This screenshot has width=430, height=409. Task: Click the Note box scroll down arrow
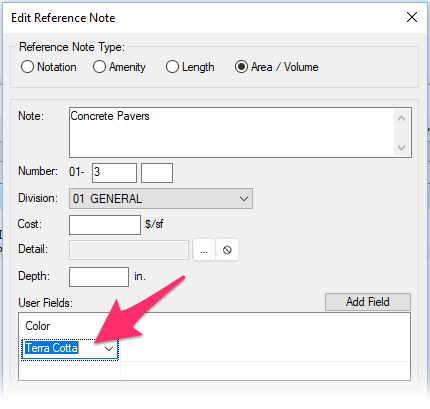[402, 147]
